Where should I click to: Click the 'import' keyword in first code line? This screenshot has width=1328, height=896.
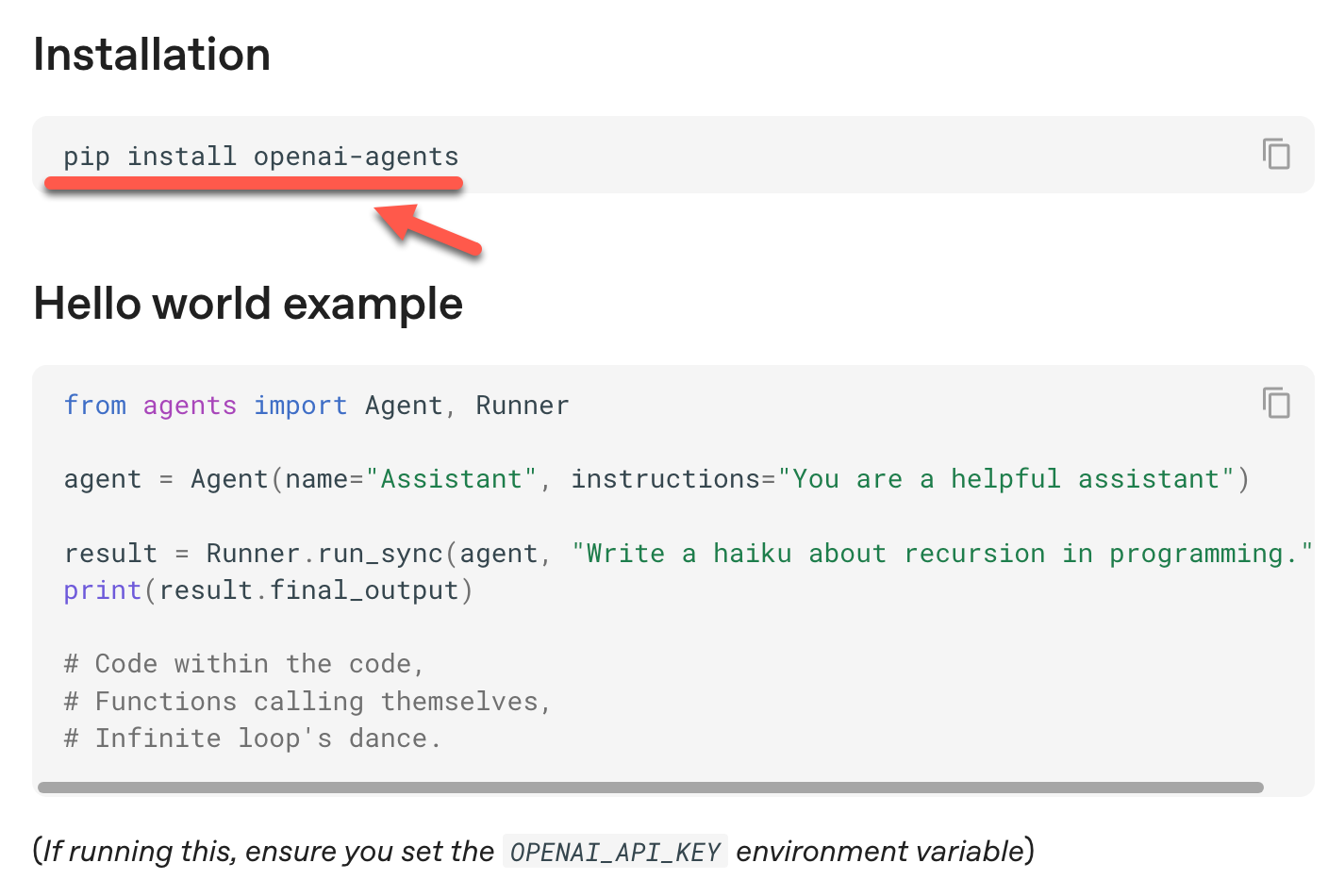tap(300, 406)
